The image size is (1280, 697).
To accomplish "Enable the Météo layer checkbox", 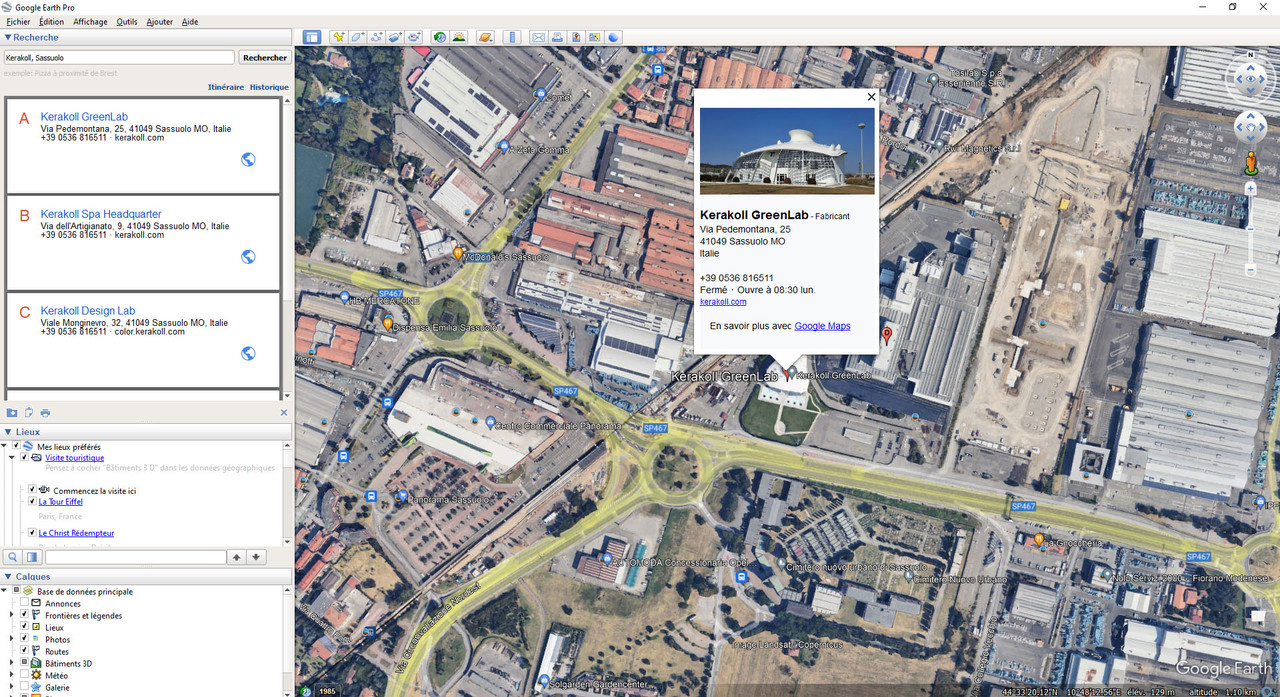I will (24, 675).
